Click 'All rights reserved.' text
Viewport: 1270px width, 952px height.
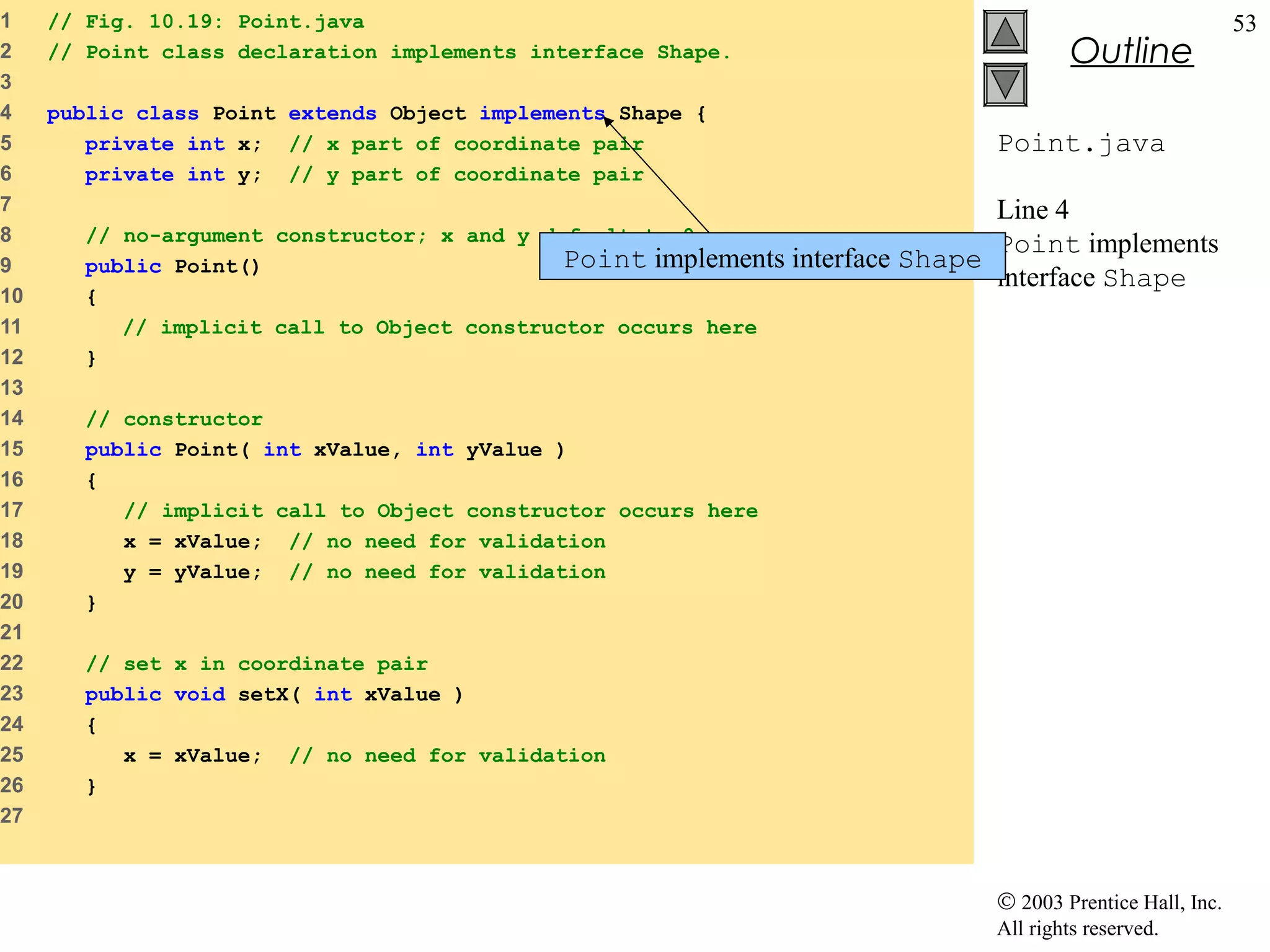(1078, 928)
